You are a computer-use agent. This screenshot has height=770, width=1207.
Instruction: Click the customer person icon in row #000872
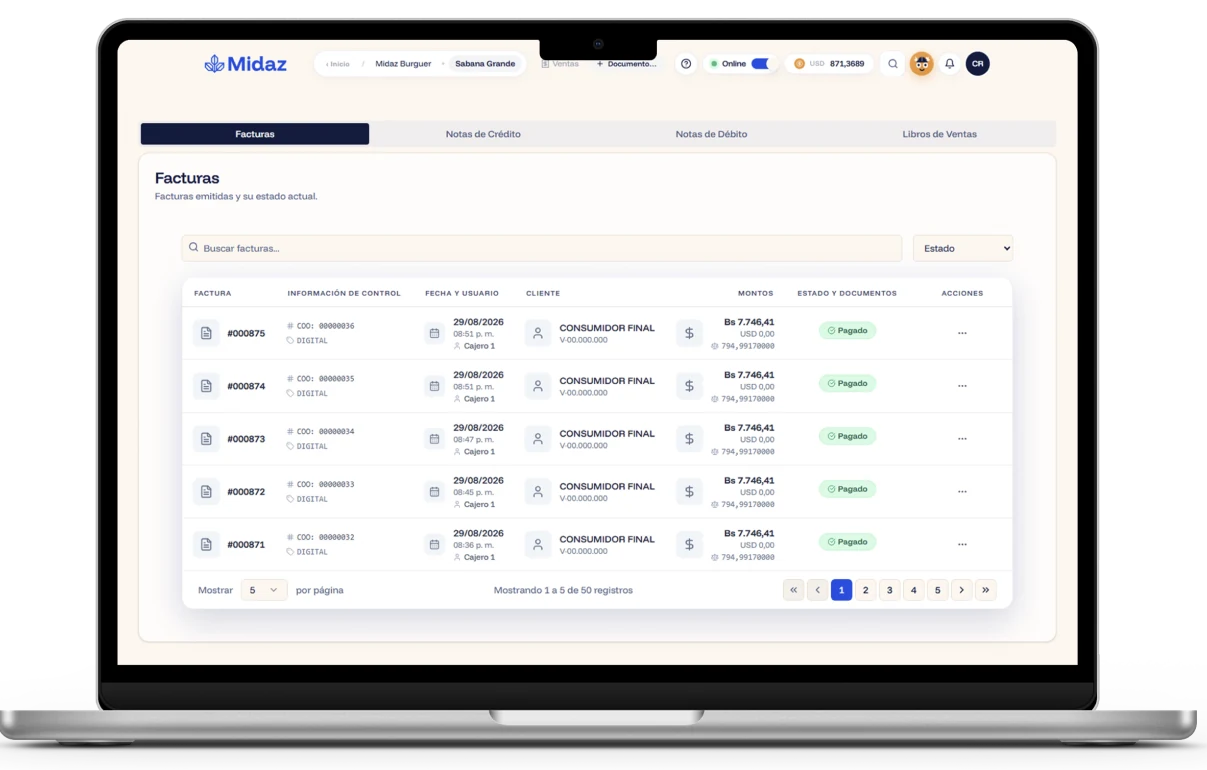[538, 492]
